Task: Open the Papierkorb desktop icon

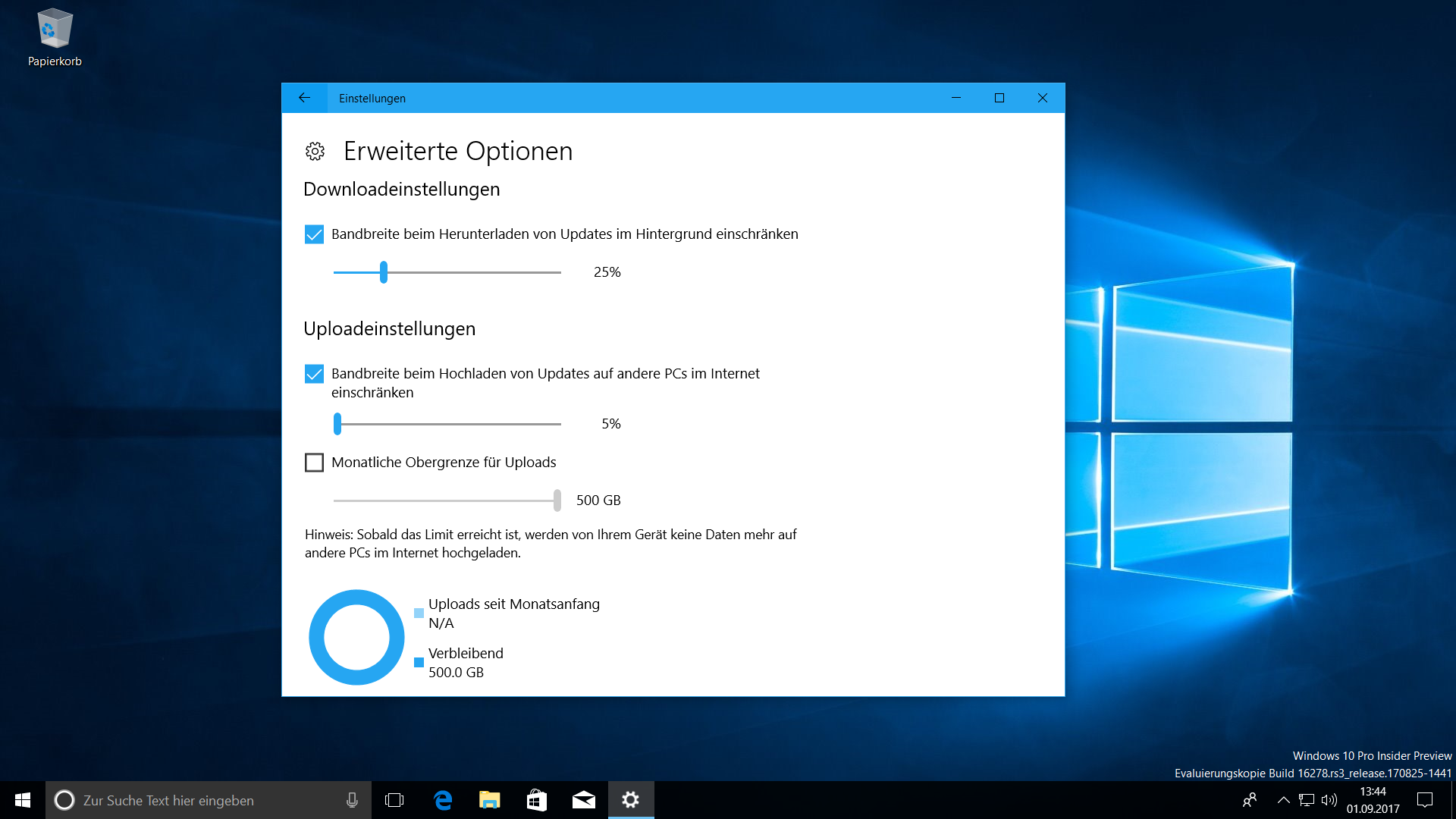Action: pyautogui.click(x=55, y=30)
